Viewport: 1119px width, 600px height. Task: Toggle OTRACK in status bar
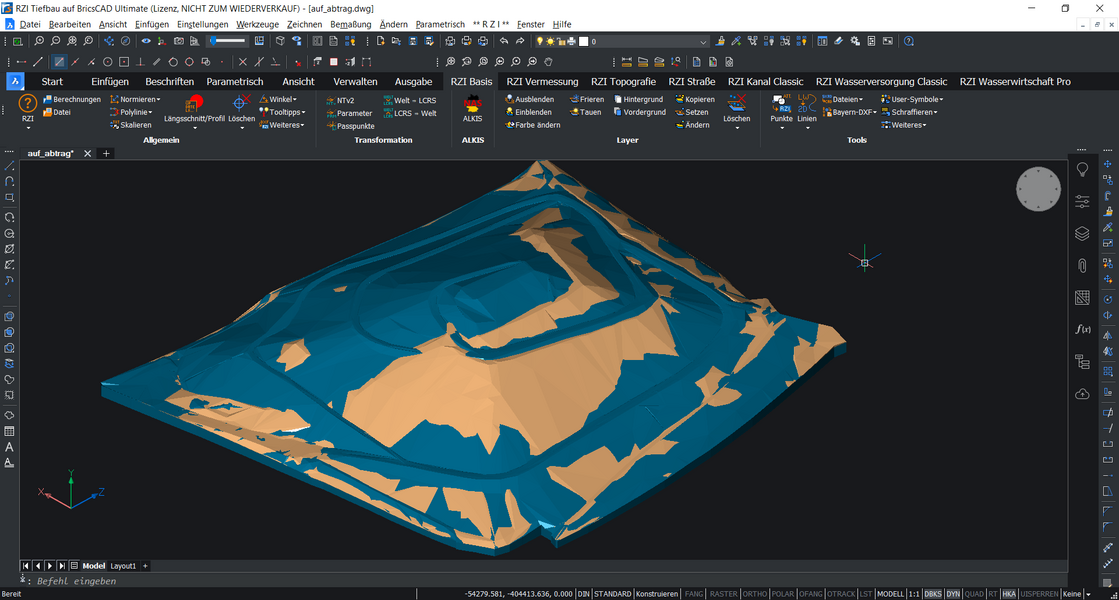click(x=841, y=594)
